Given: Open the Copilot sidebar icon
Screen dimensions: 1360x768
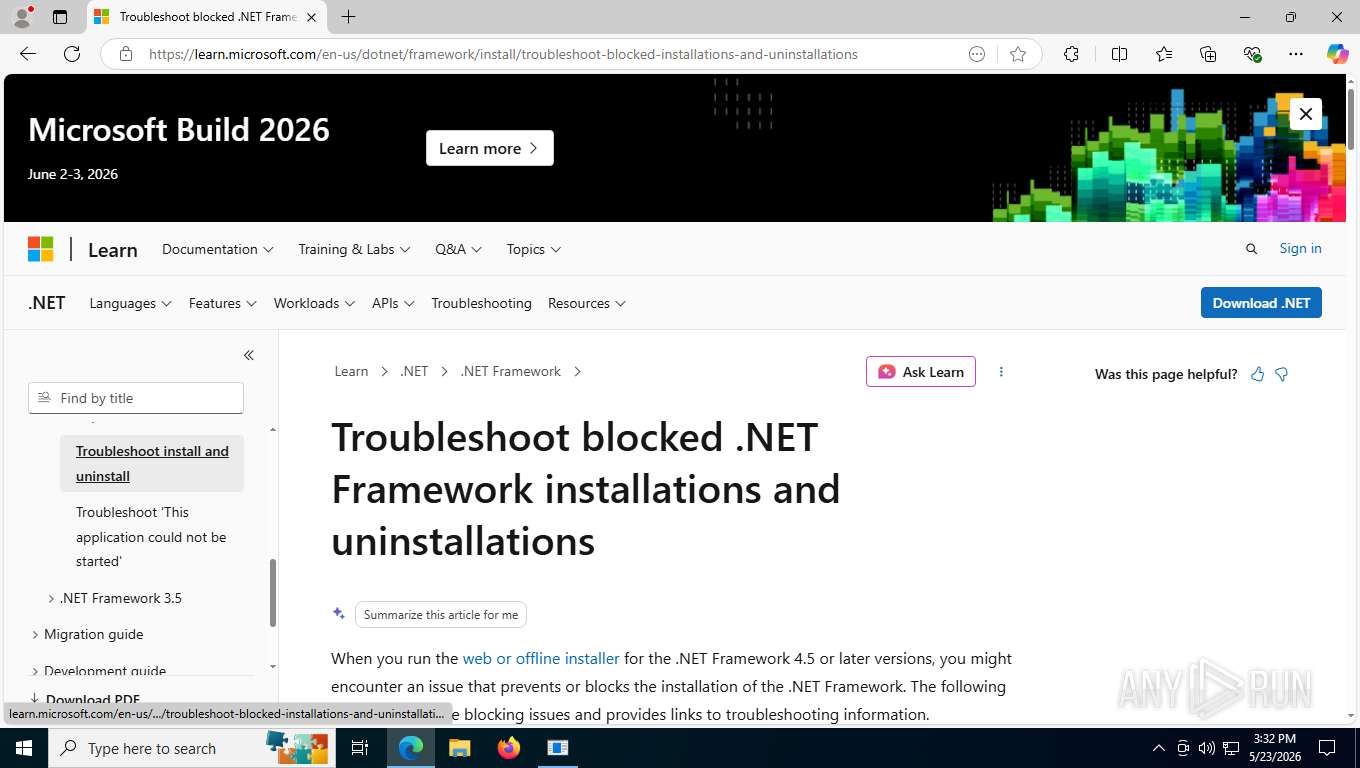Looking at the screenshot, I should [x=1337, y=54].
